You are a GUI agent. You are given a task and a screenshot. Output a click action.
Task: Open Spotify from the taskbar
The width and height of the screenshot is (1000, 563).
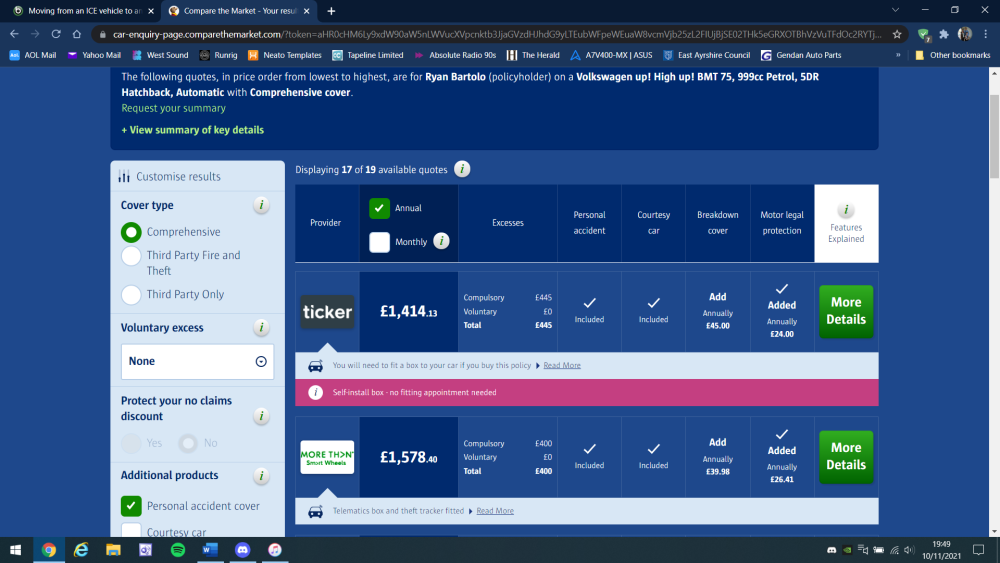178,550
